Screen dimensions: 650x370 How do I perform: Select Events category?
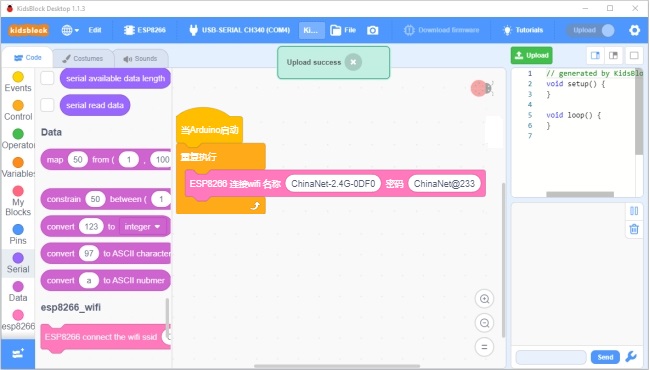point(18,82)
